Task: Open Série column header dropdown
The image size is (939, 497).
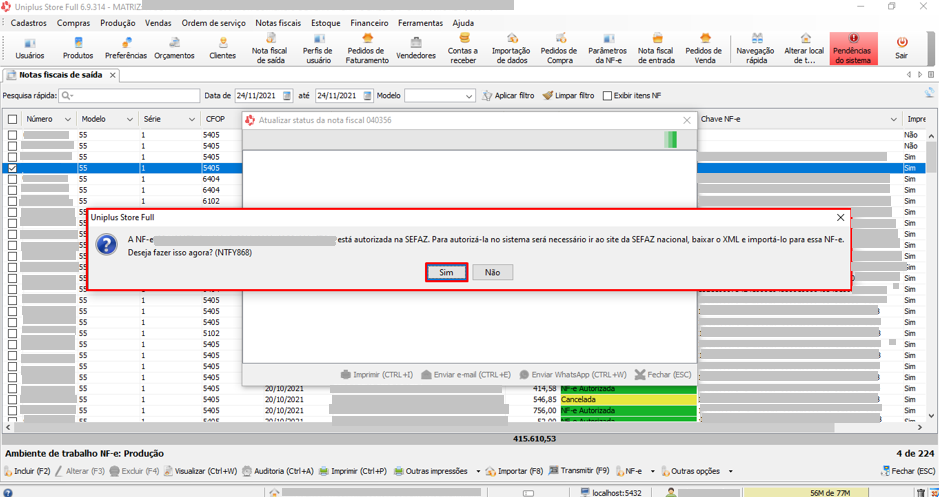Action: click(192, 120)
